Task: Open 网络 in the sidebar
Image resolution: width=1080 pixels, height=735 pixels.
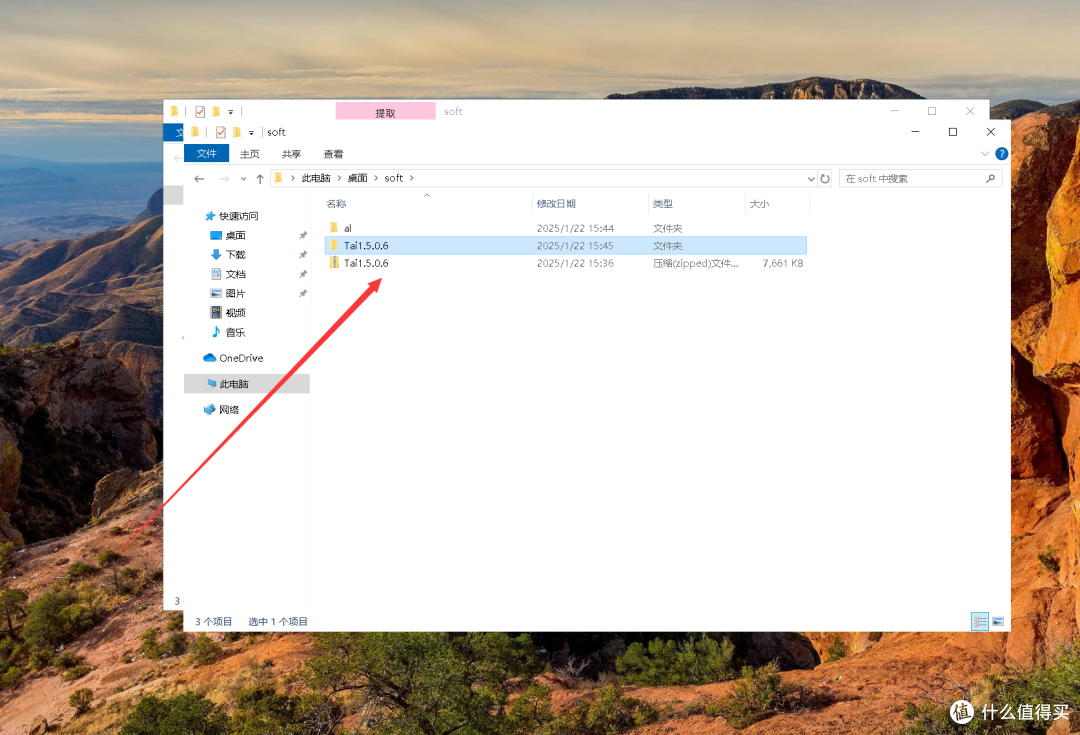Action: (229, 410)
